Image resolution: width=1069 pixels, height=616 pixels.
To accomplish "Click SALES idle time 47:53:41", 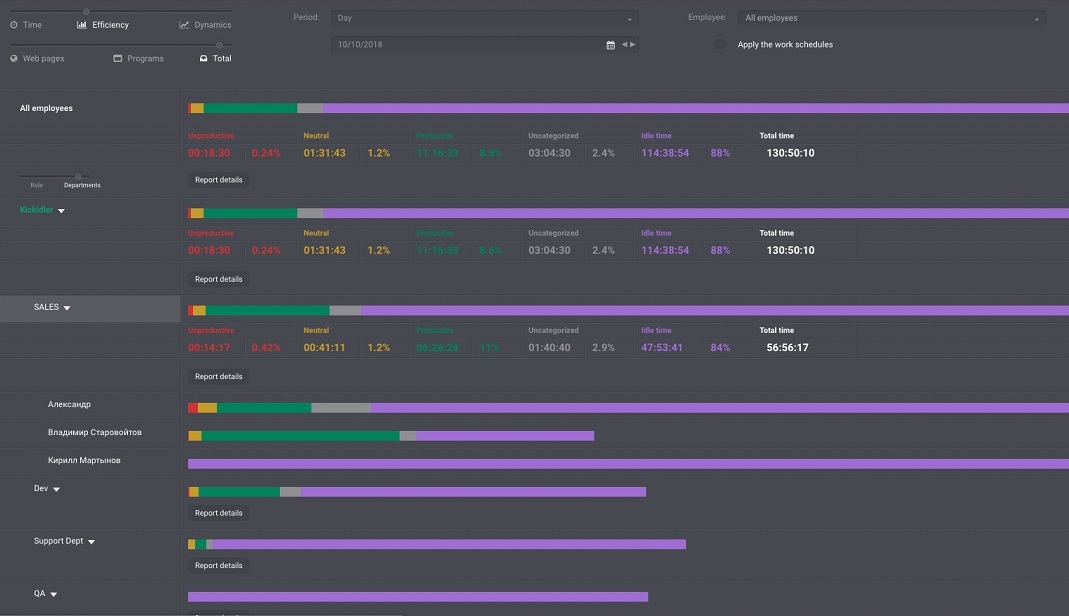I will coord(662,348).
